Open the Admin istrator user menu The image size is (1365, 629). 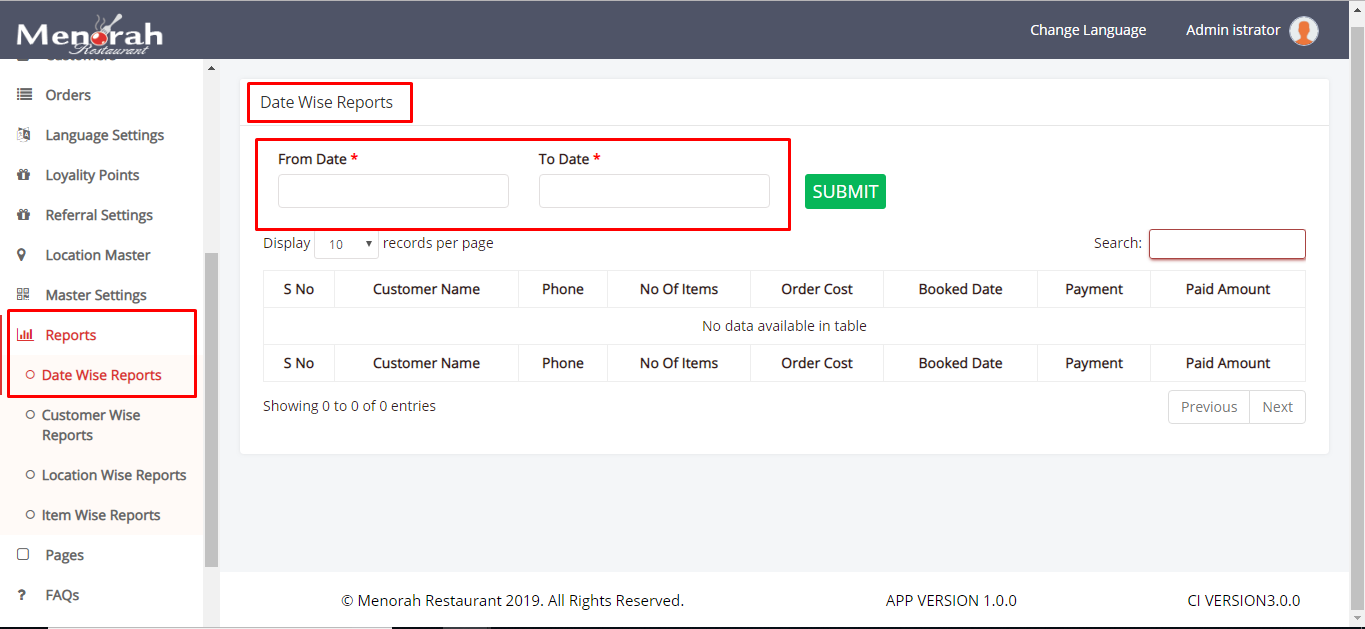1232,30
